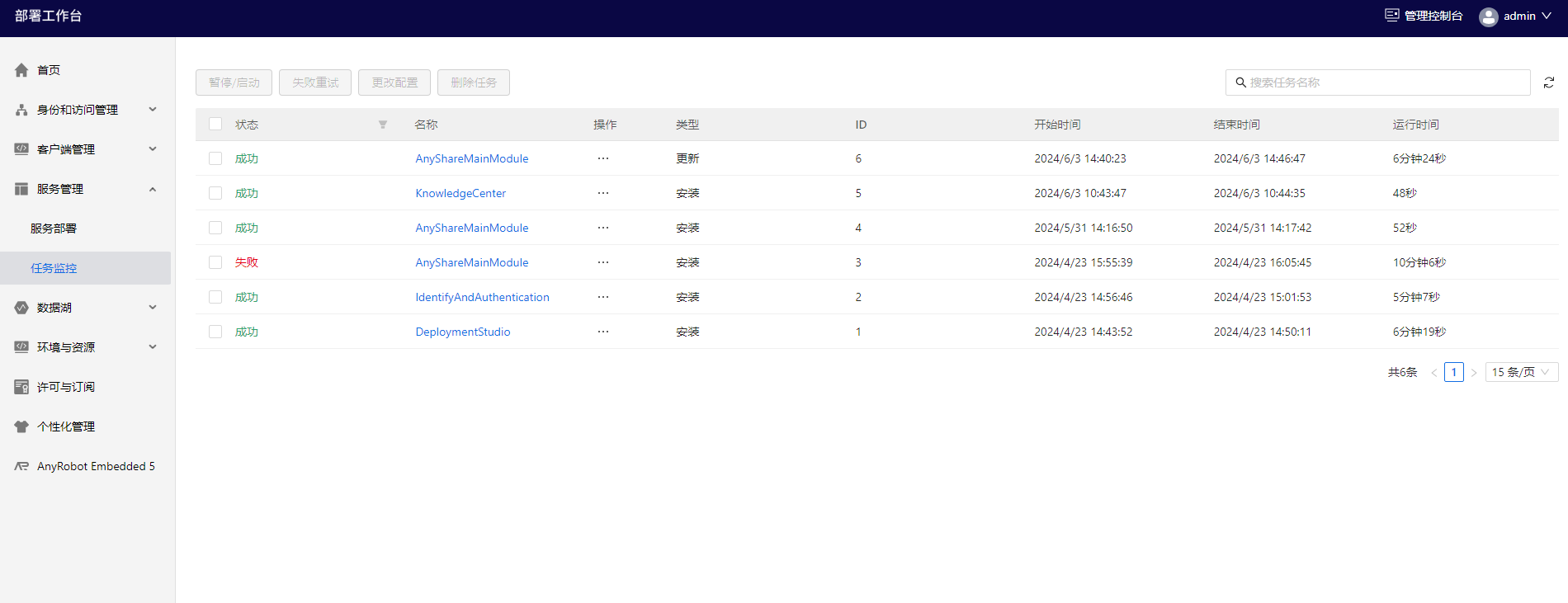Click the 管理控制台 link
Image resolution: width=1568 pixels, height=603 pixels.
[1433, 16]
